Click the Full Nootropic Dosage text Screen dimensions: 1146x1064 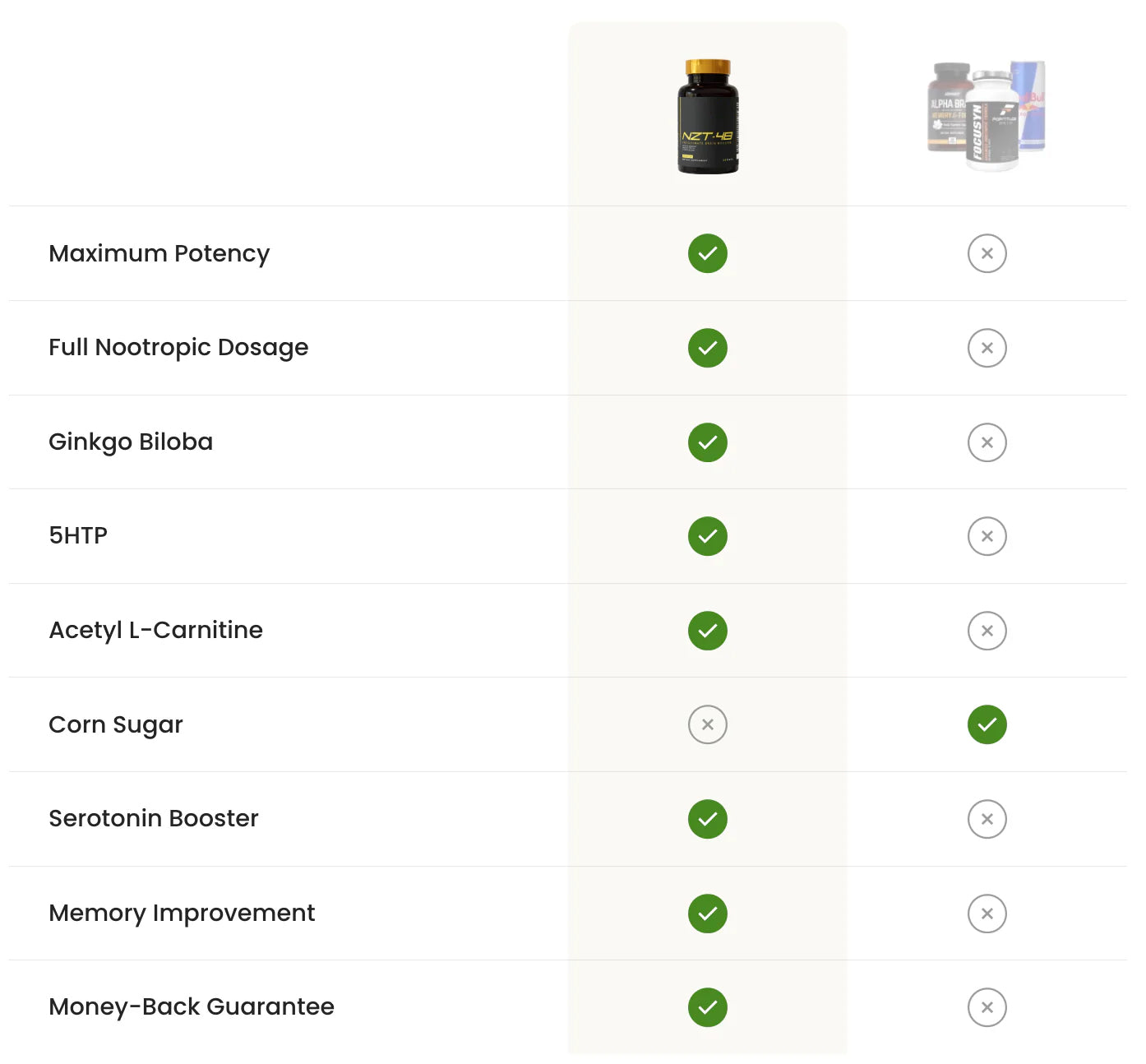(x=178, y=348)
